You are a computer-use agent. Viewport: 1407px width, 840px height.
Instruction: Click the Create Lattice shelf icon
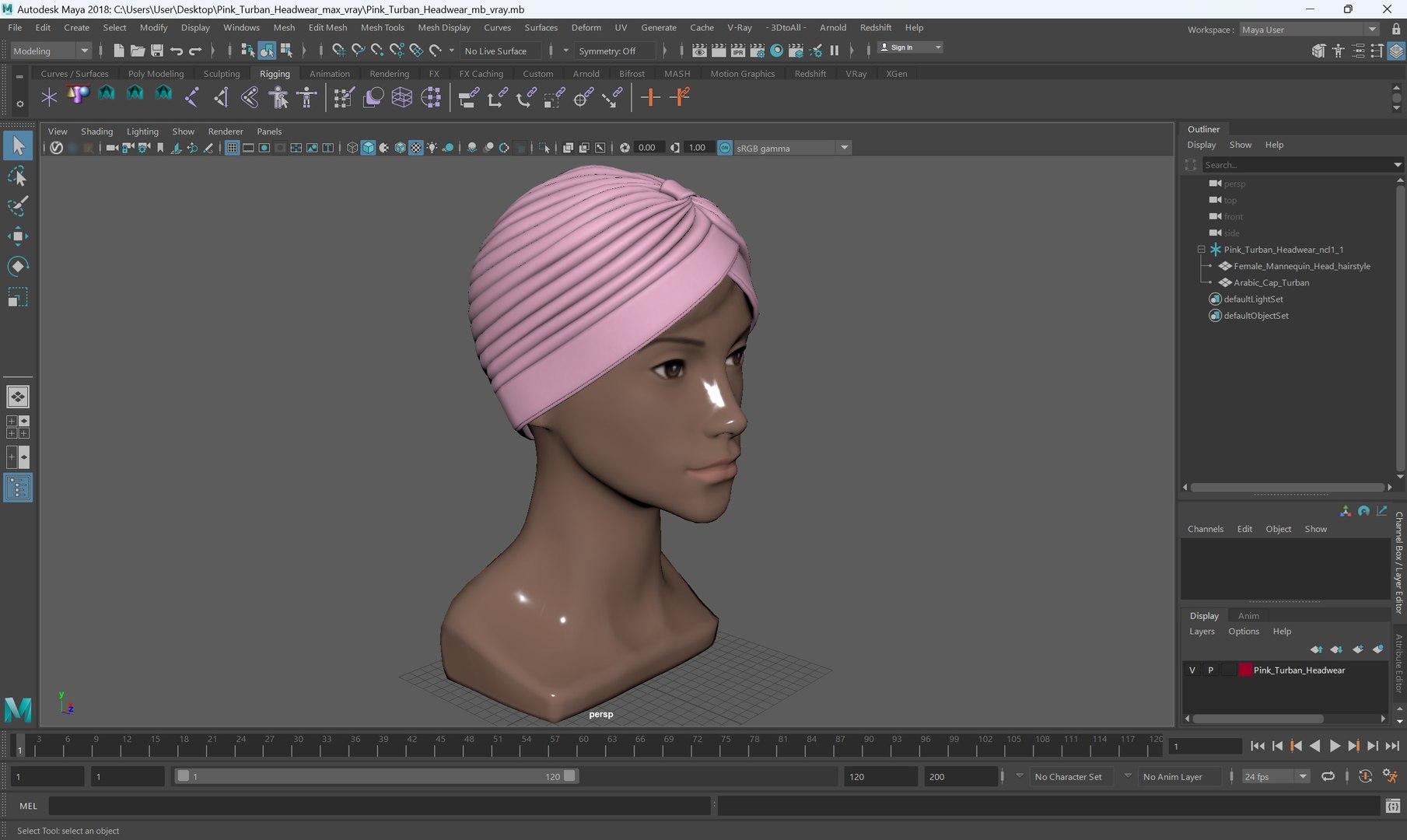[402, 97]
